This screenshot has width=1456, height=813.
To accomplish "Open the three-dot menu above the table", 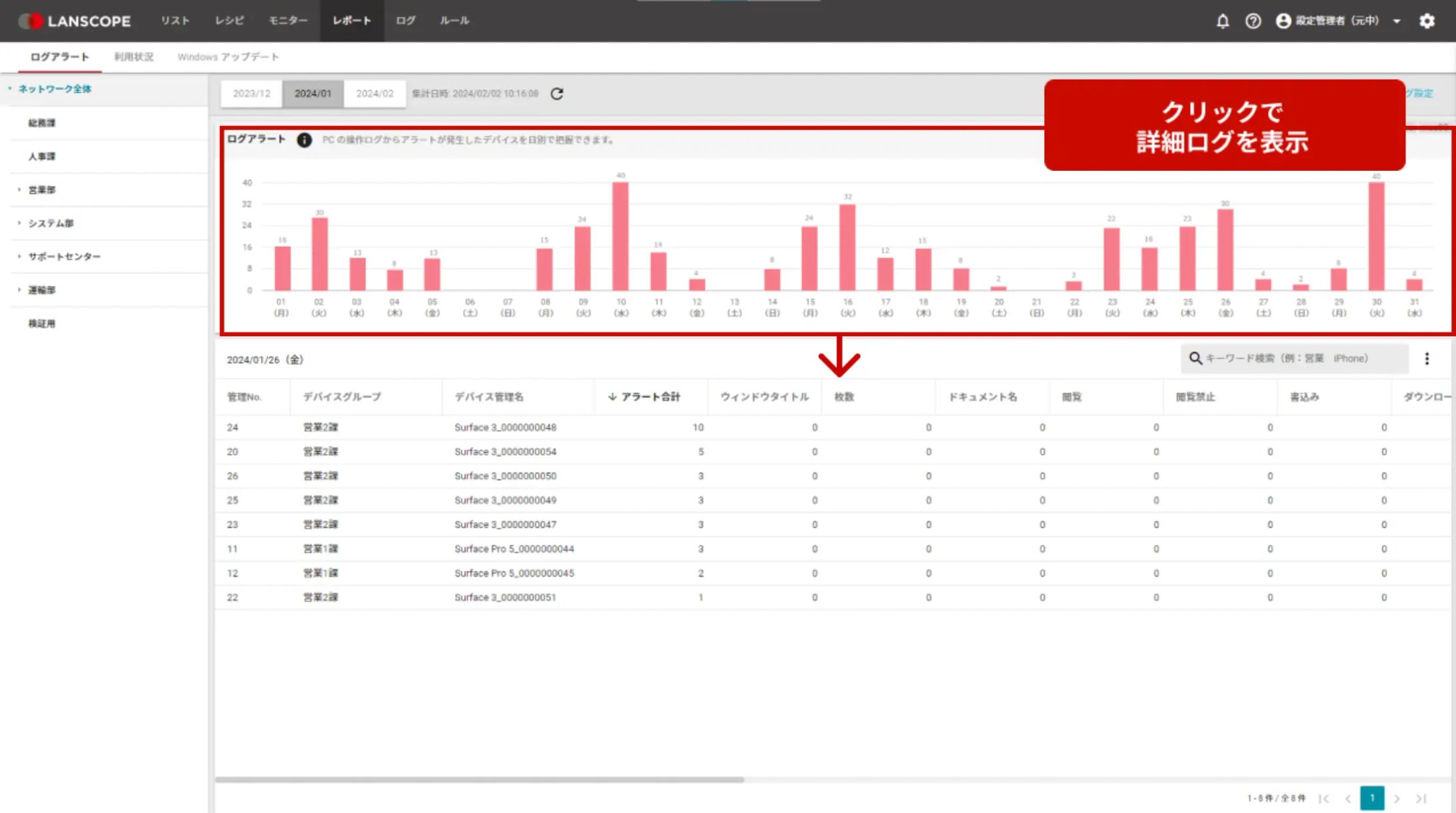I will (1428, 358).
